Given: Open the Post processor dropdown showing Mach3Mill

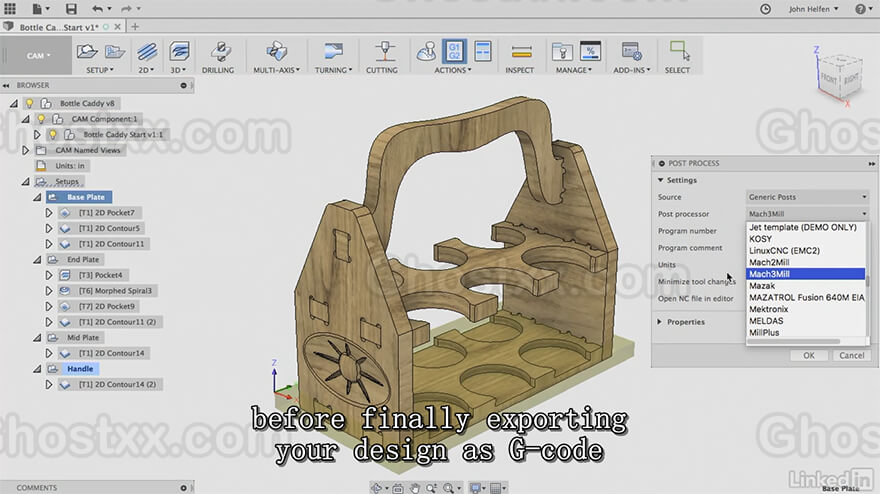Looking at the screenshot, I should [808, 214].
